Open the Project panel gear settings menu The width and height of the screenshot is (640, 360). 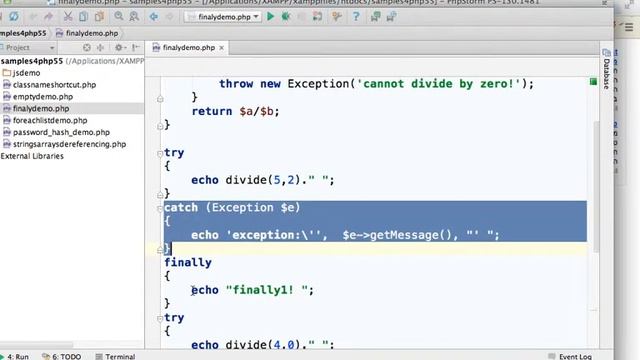(120, 48)
